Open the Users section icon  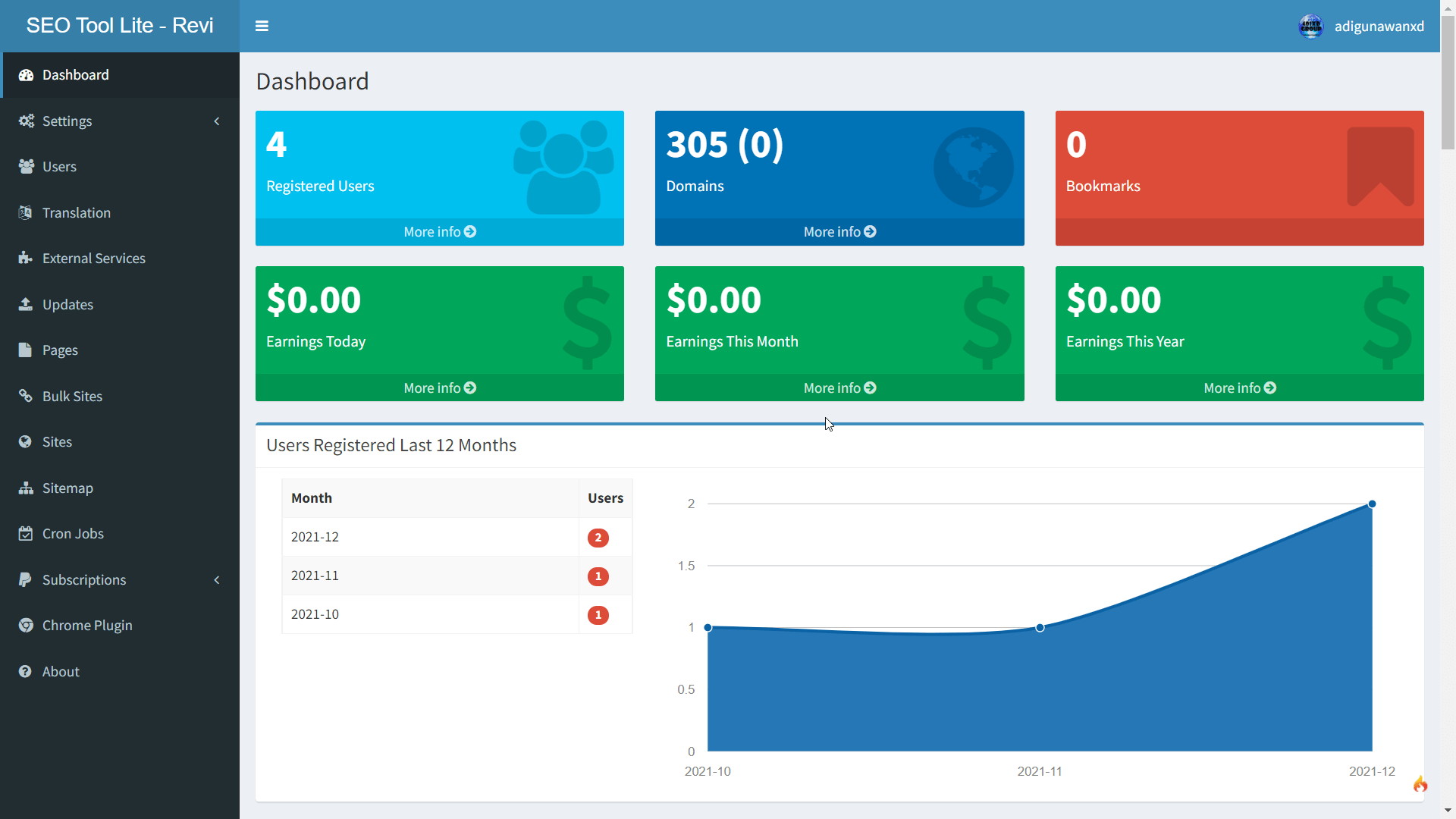coord(26,166)
